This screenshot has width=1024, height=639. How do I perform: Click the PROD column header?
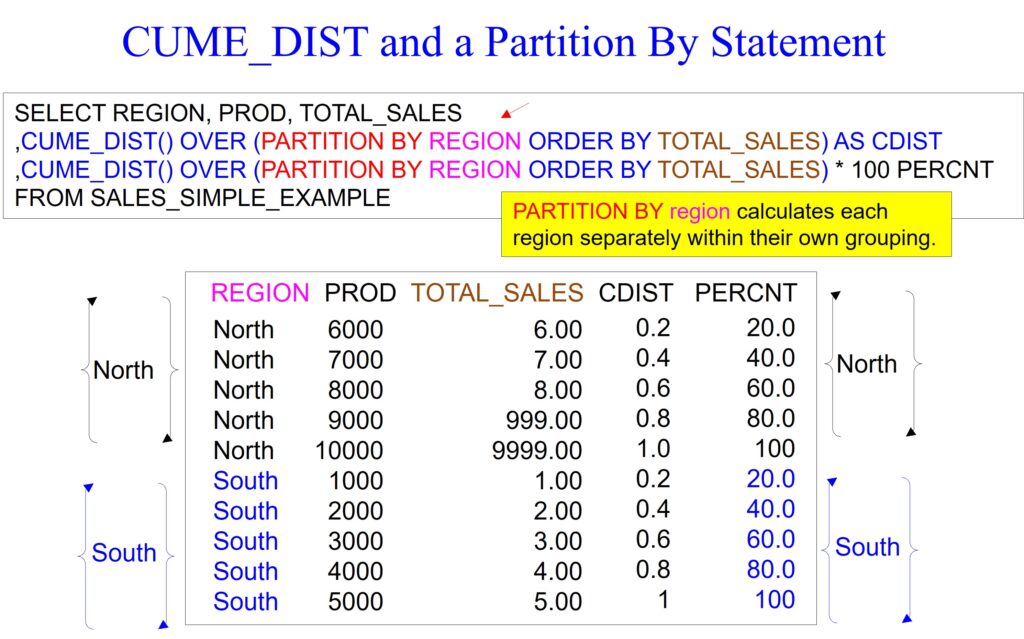click(x=360, y=293)
